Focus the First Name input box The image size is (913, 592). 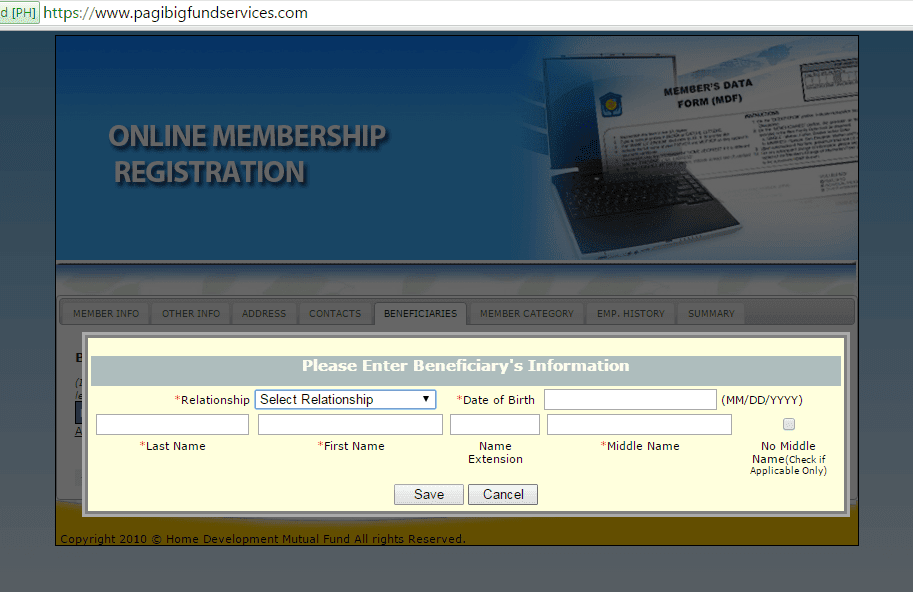coord(350,424)
